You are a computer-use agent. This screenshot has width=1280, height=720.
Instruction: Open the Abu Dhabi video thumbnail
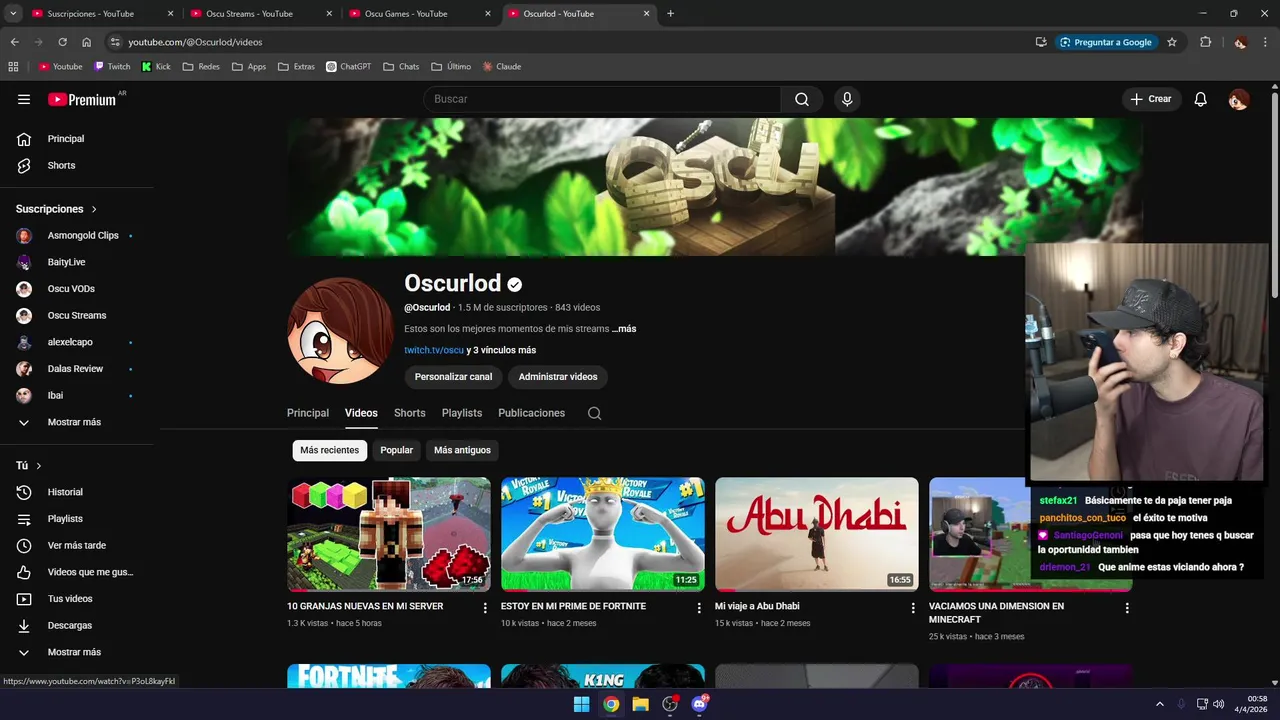816,534
